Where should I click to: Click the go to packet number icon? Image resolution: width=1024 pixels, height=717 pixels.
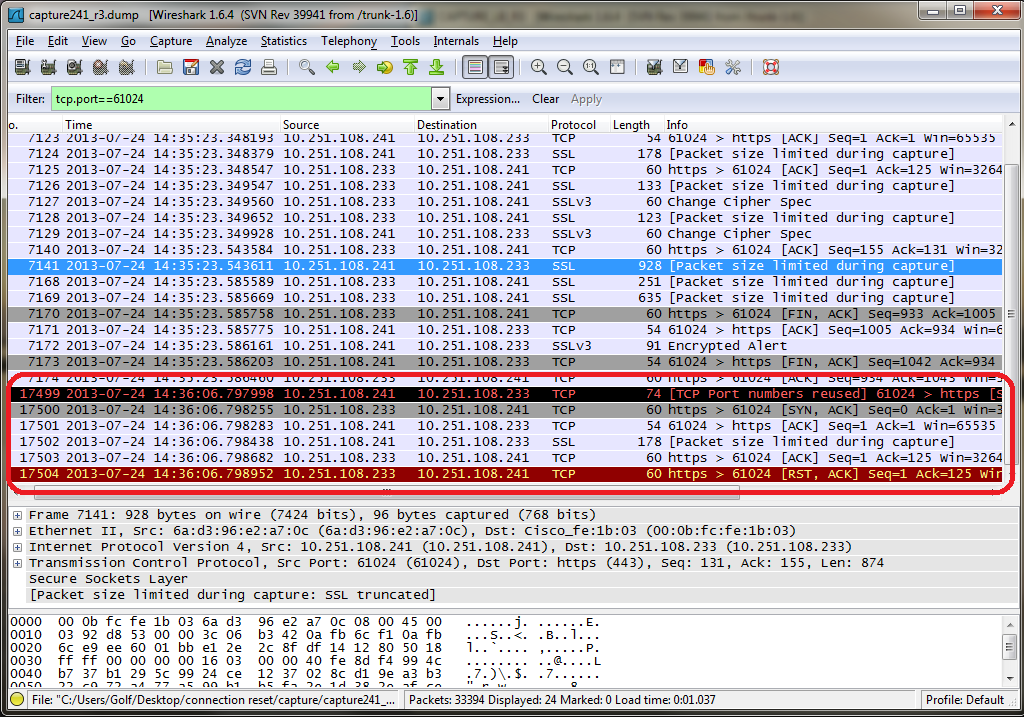tap(385, 67)
